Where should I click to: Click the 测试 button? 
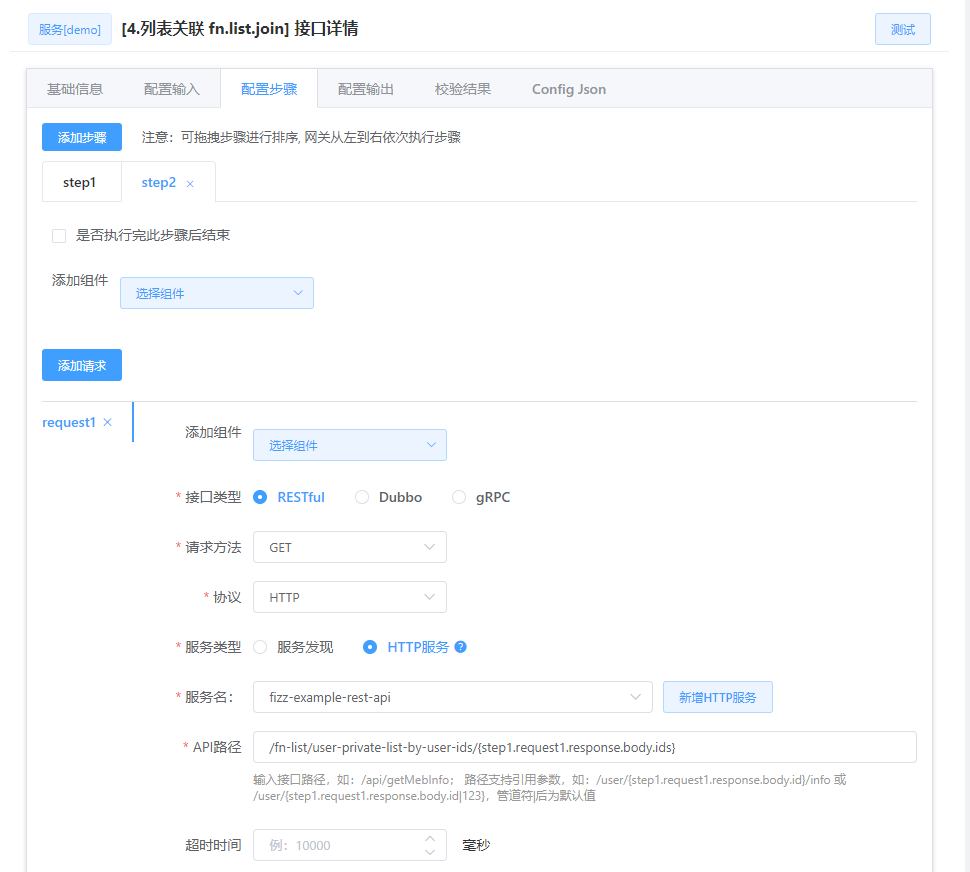point(902,29)
